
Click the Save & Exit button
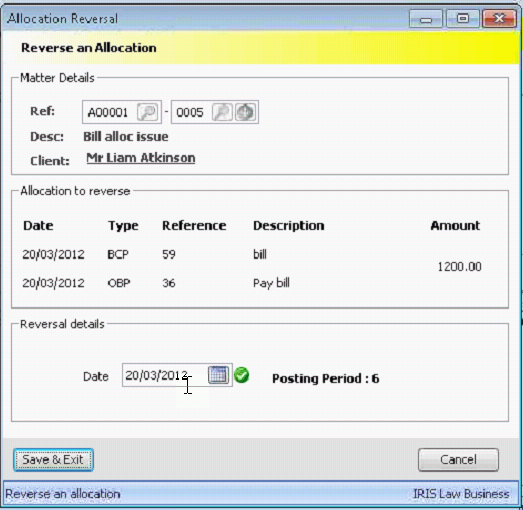(x=53, y=460)
